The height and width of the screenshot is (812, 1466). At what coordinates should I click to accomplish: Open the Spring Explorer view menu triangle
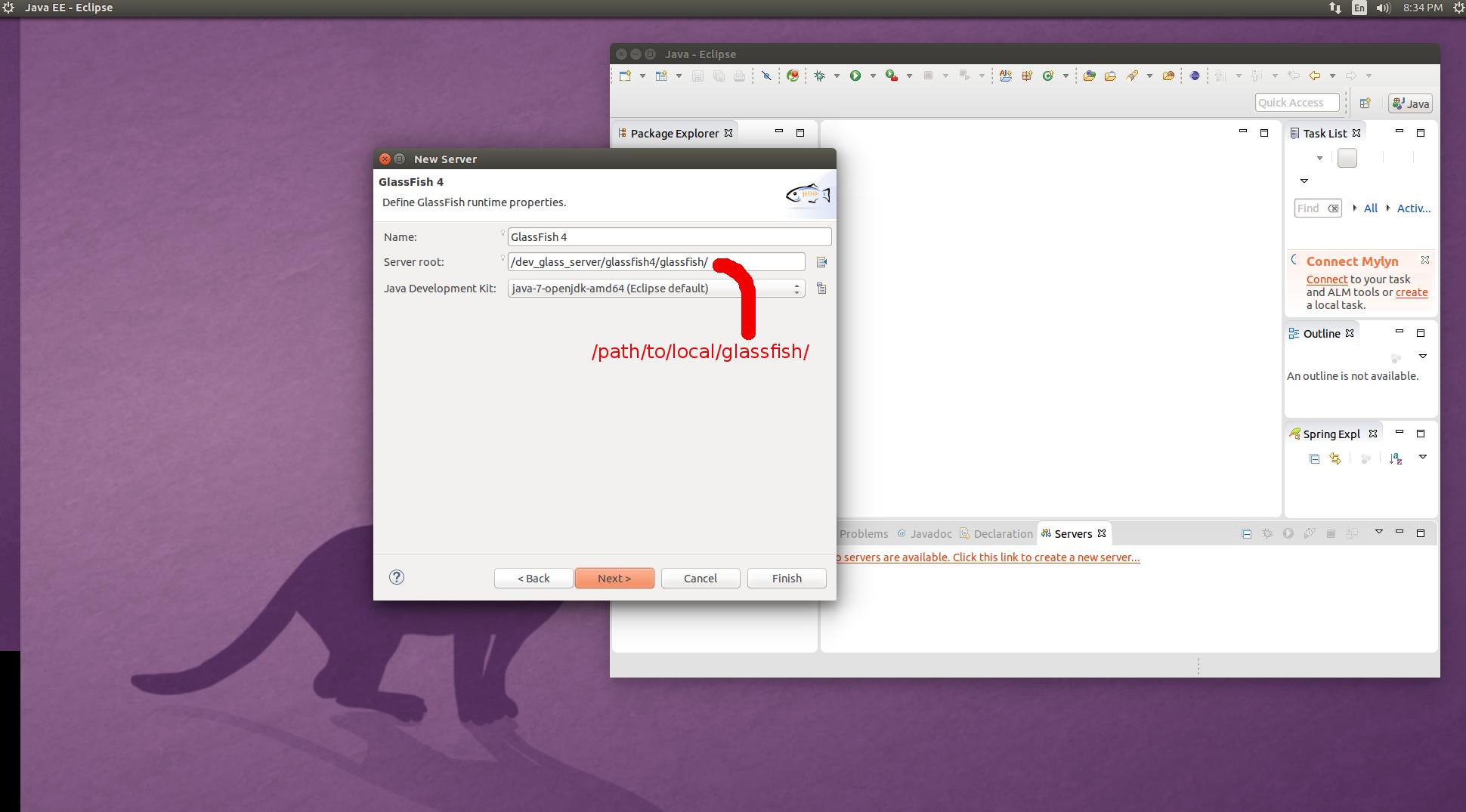[1422, 457]
